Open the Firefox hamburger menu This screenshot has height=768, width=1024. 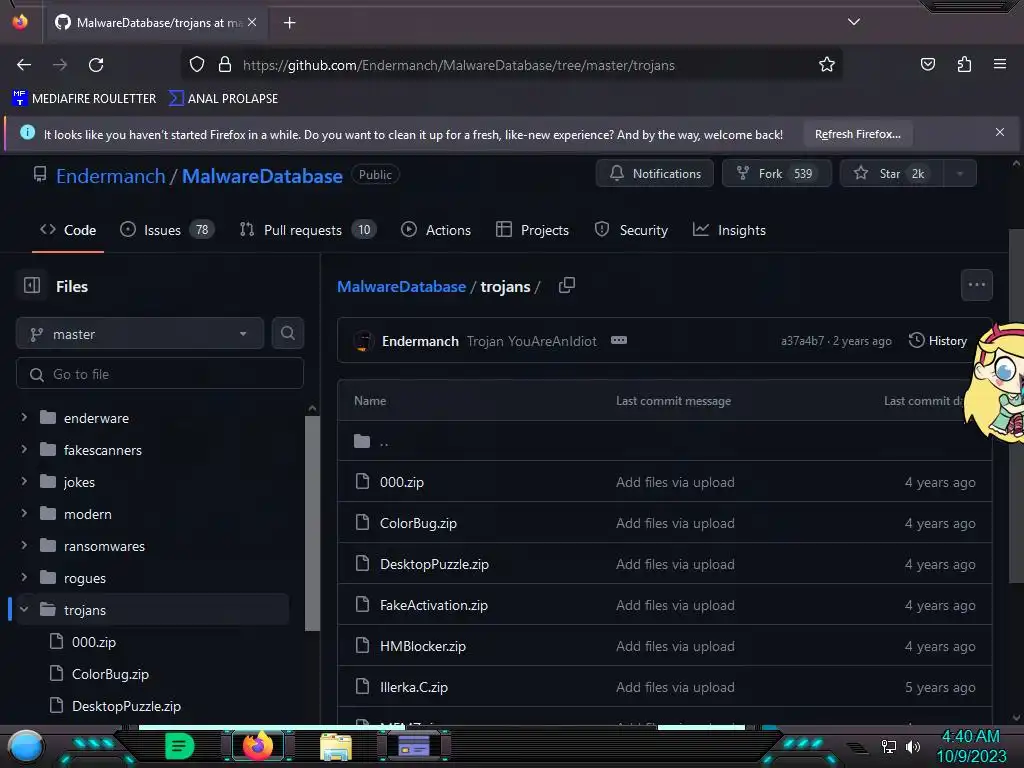999,64
